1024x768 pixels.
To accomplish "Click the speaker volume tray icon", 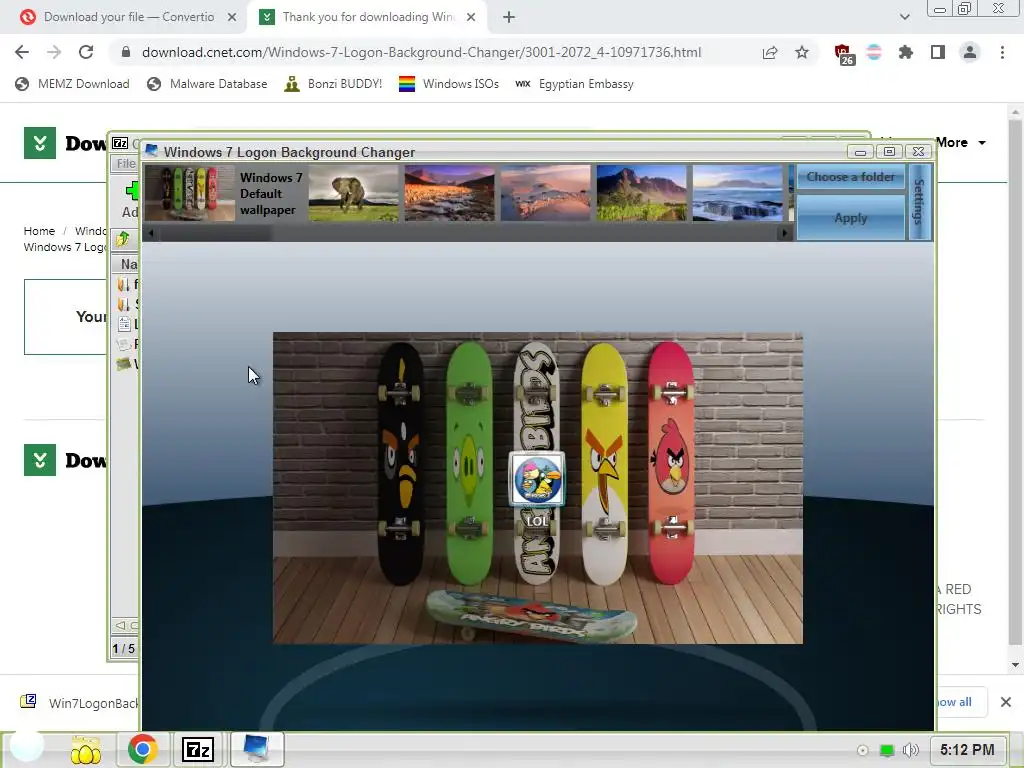I will (910, 750).
